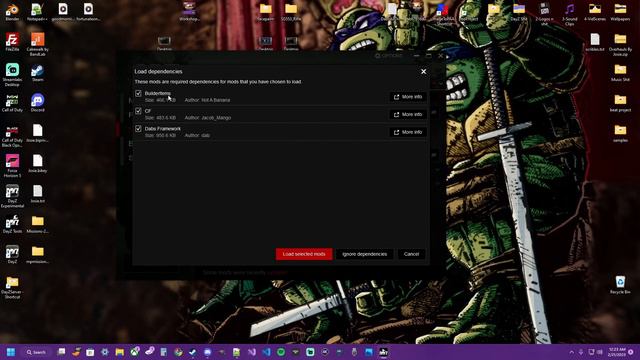Select the BuilderItems mod name
This screenshot has width=640, height=360.
(x=158, y=93)
